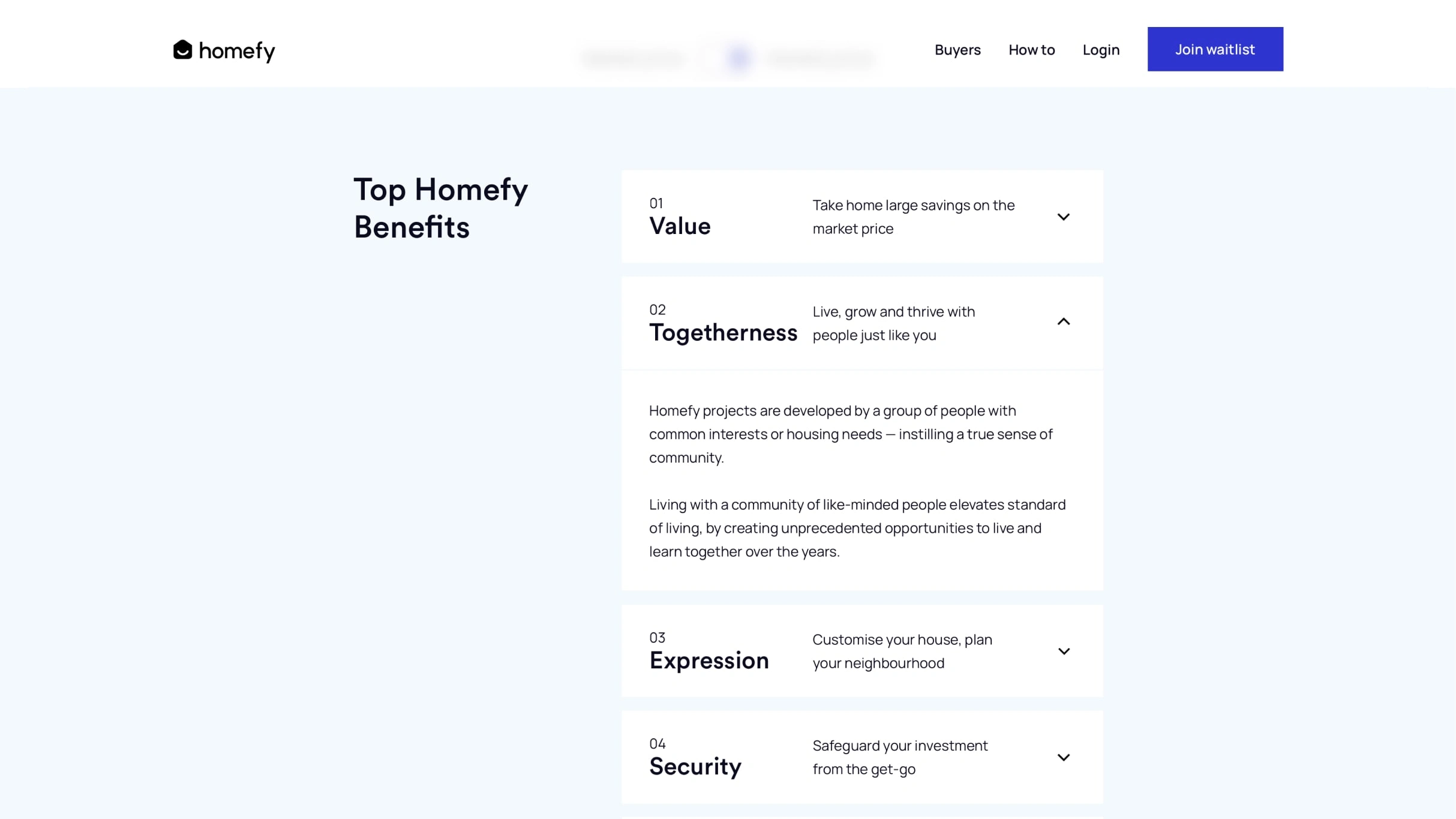The width and height of the screenshot is (1456, 819).
Task: Click the blurred purple circle in header
Action: coord(739,58)
